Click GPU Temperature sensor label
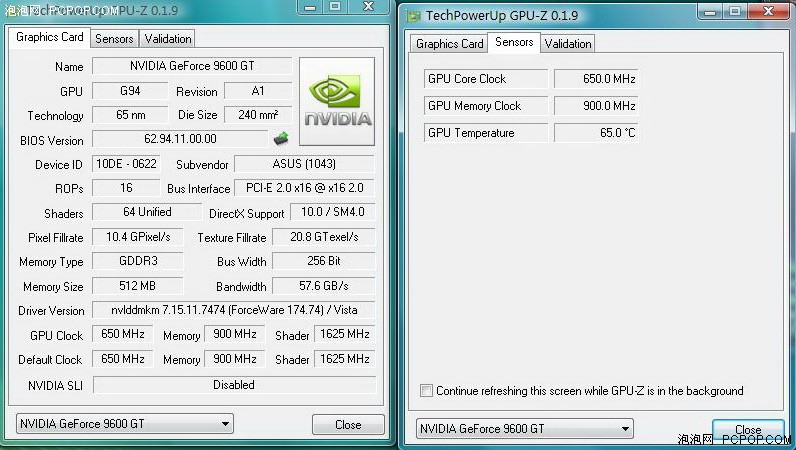 [x=486, y=133]
